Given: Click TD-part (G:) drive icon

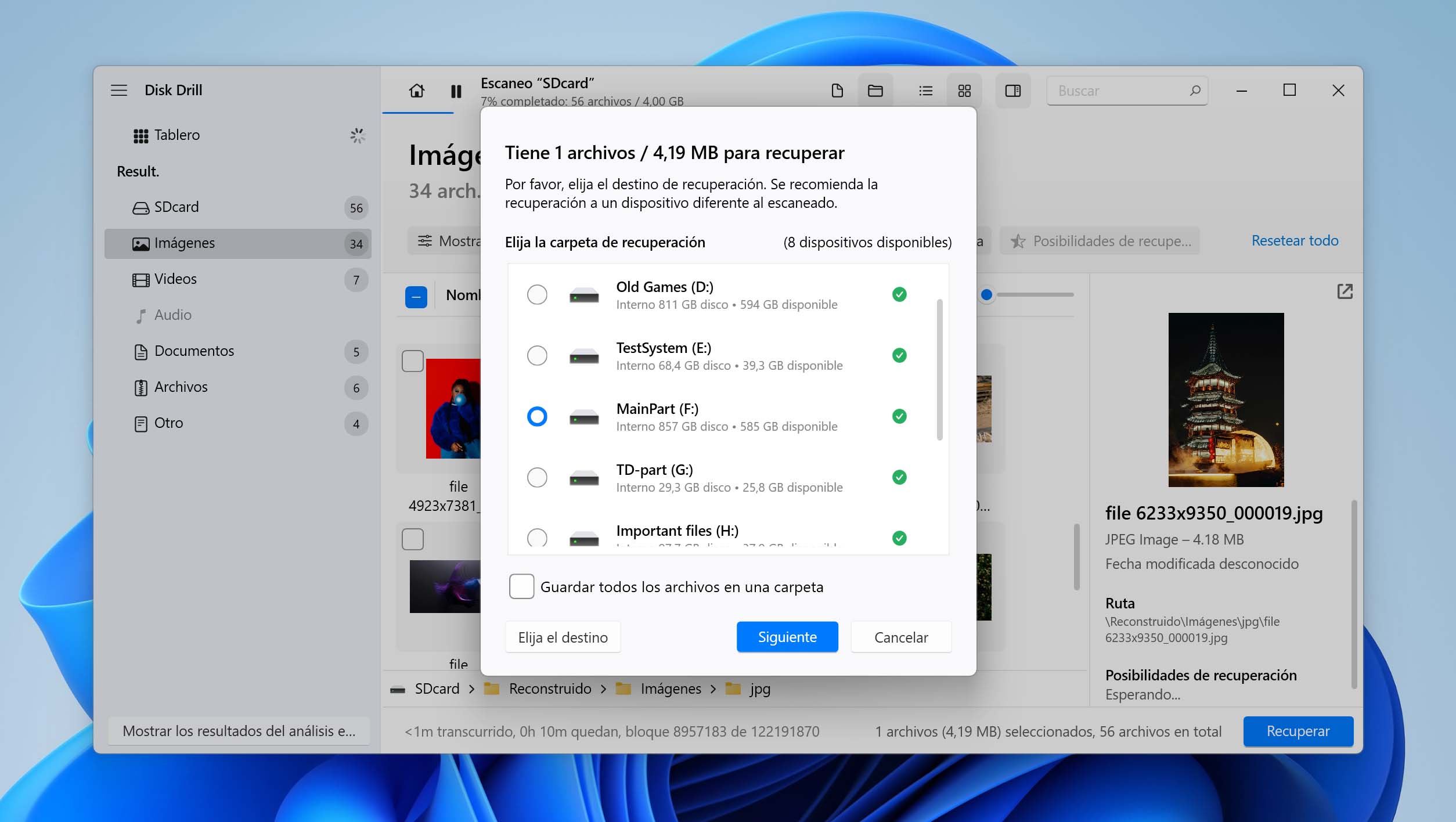Looking at the screenshot, I should pos(584,478).
